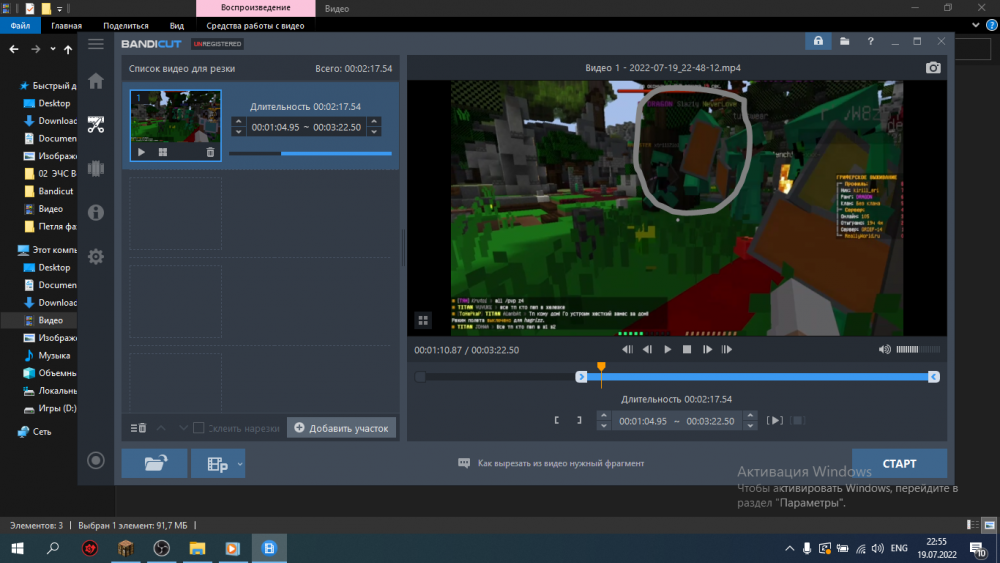Mute the preview speaker icon
Image resolution: width=1000 pixels, height=563 pixels.
pyautogui.click(x=885, y=349)
